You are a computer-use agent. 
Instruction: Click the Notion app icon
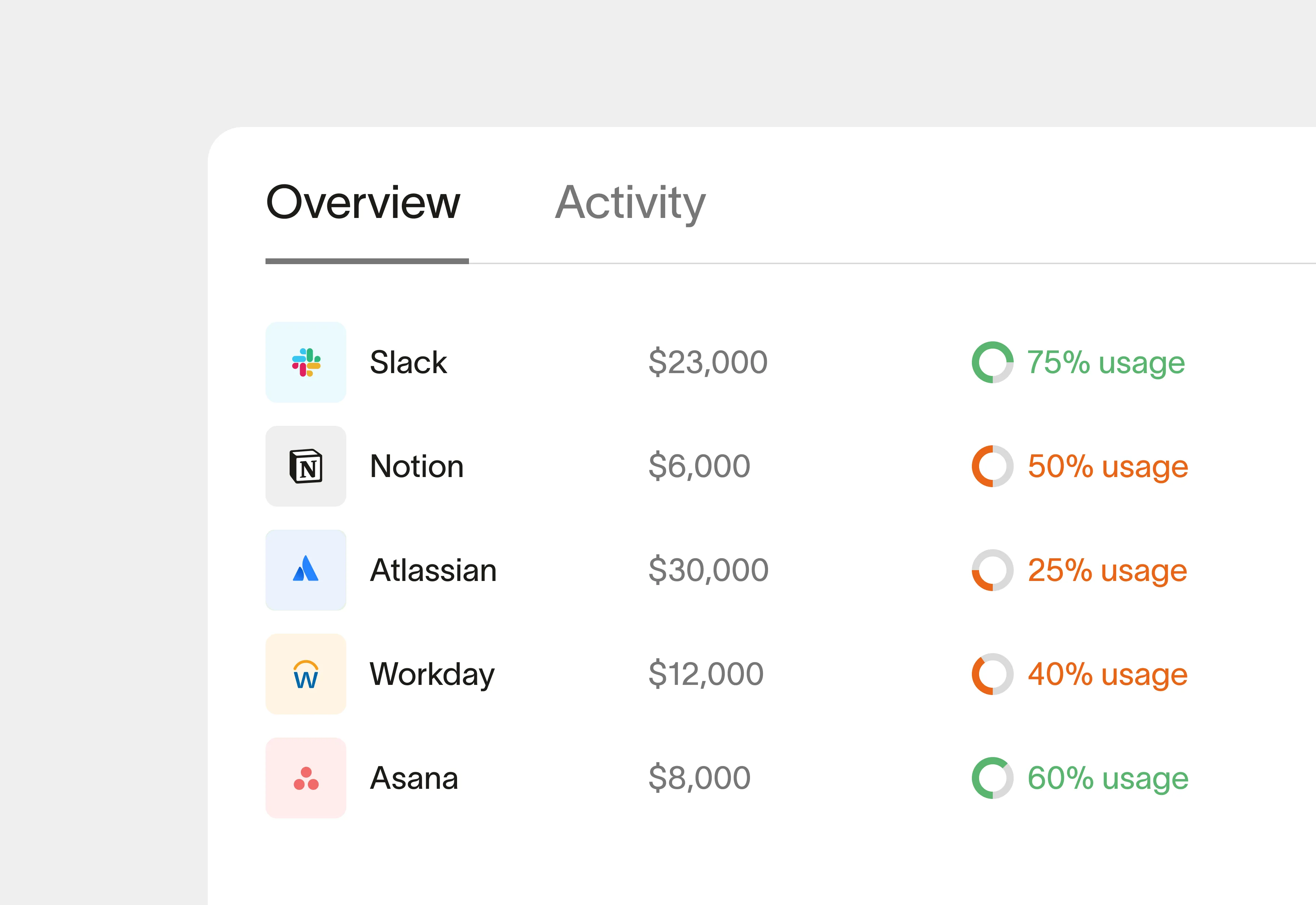(306, 466)
